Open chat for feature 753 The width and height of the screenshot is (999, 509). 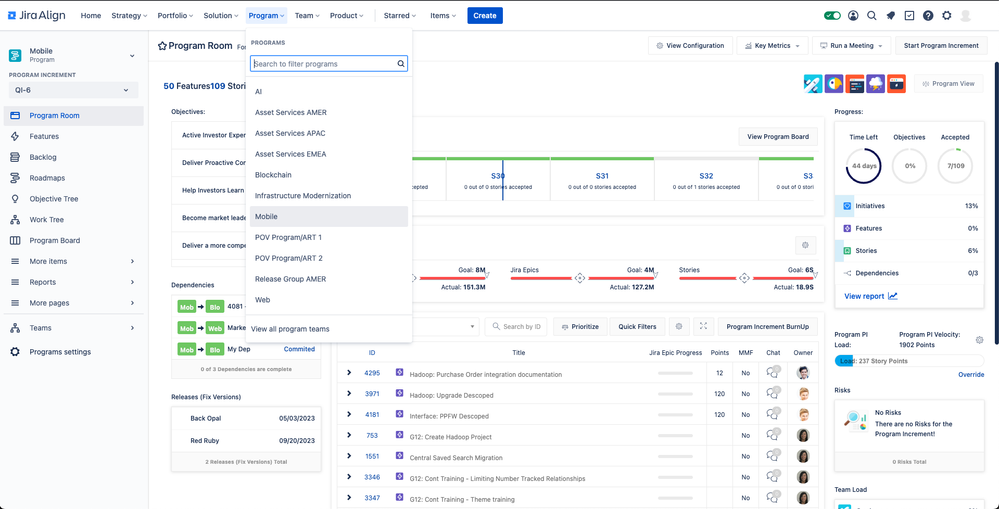pos(773,436)
